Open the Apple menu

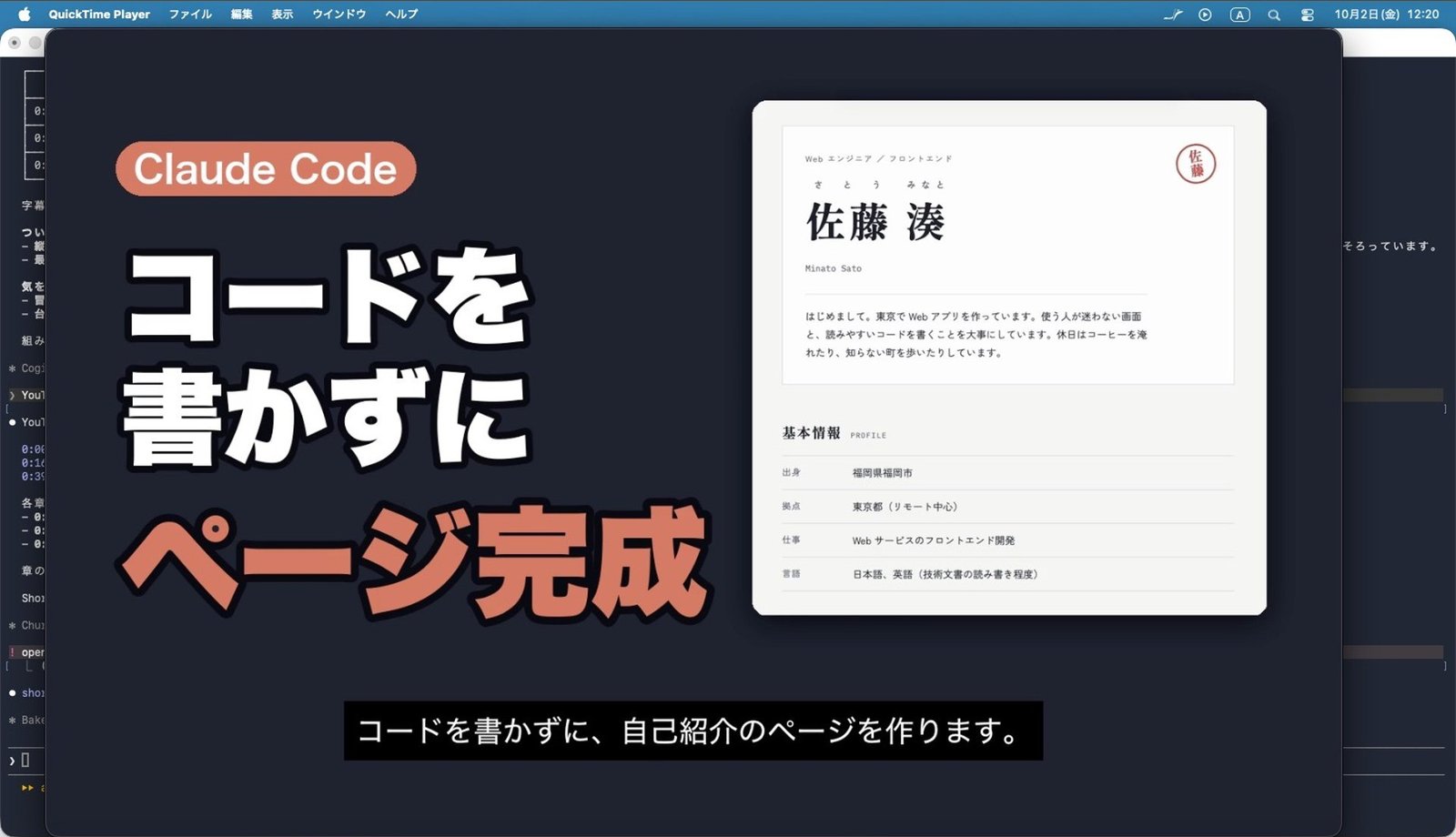25,14
